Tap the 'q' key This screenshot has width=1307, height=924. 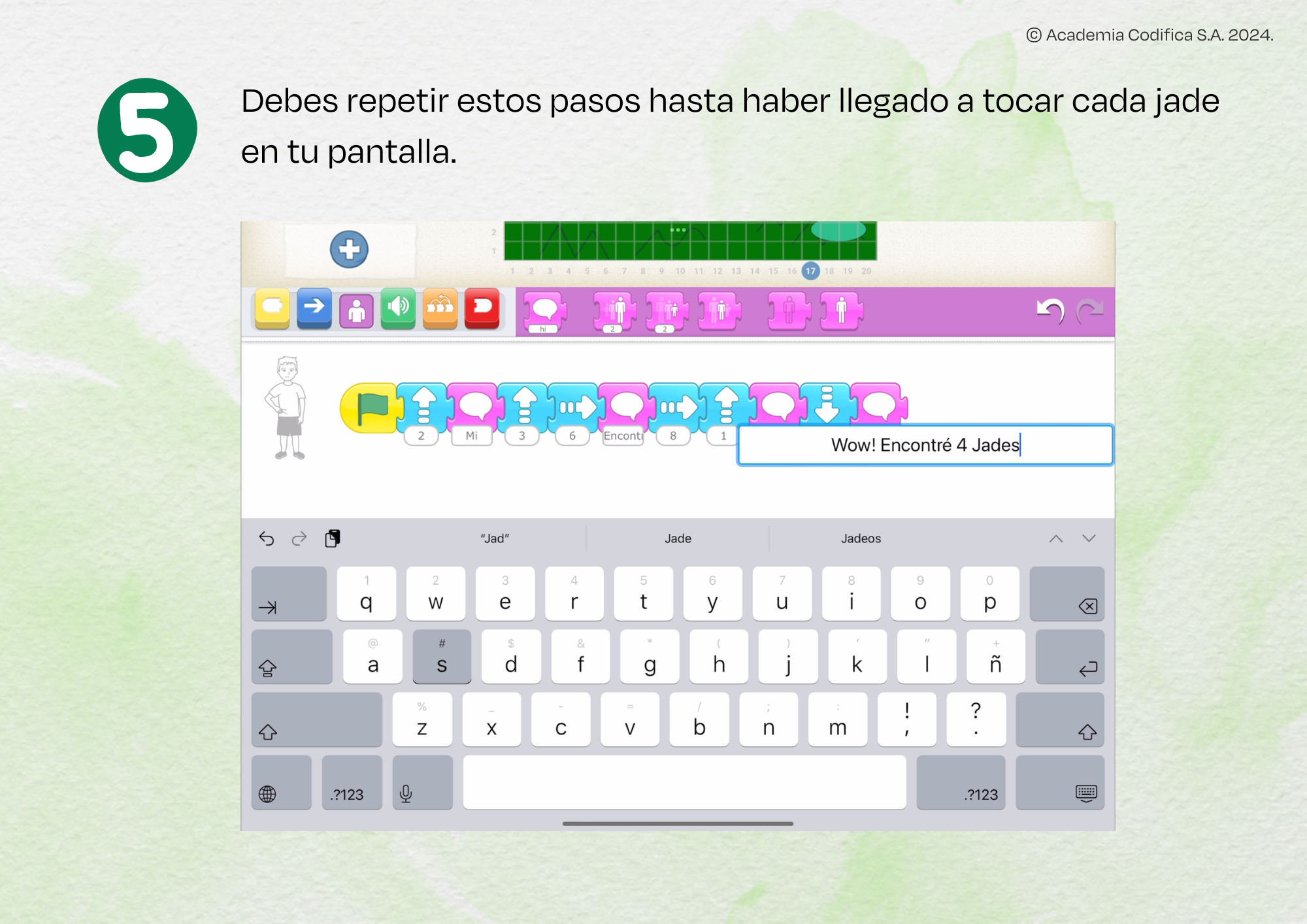(367, 593)
